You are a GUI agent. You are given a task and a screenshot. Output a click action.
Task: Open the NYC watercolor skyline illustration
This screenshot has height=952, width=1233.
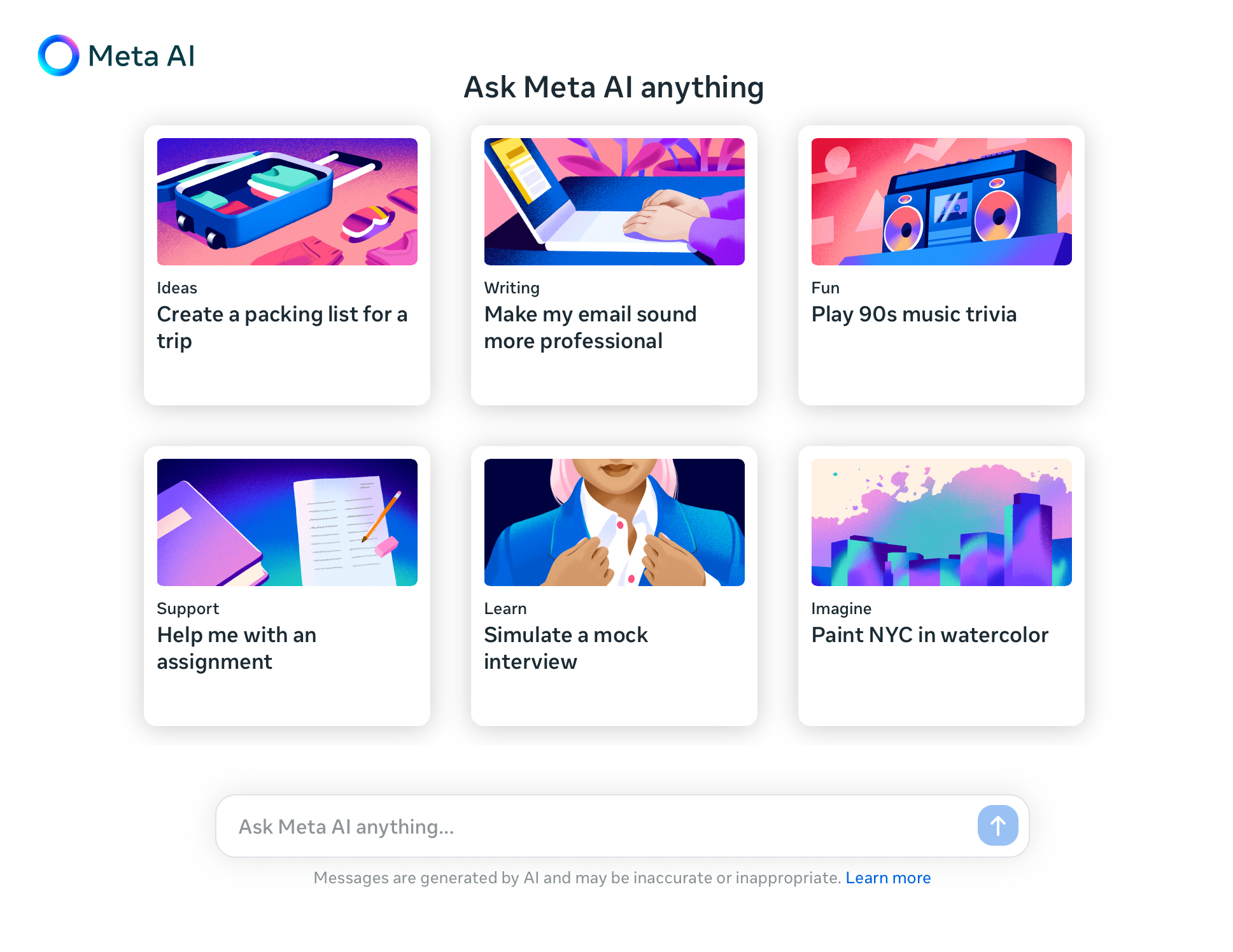941,522
